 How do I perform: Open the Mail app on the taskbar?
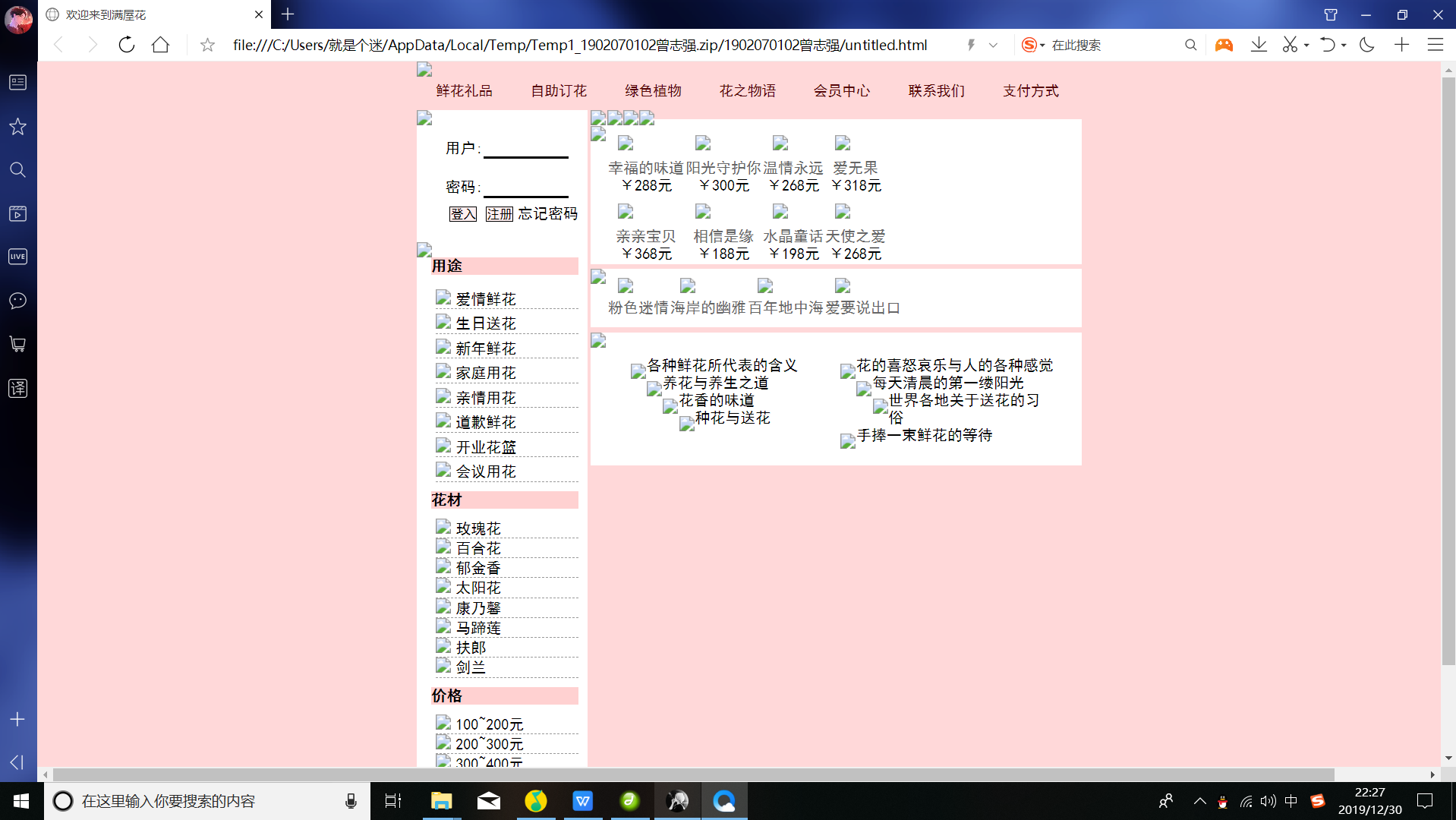[x=488, y=801]
